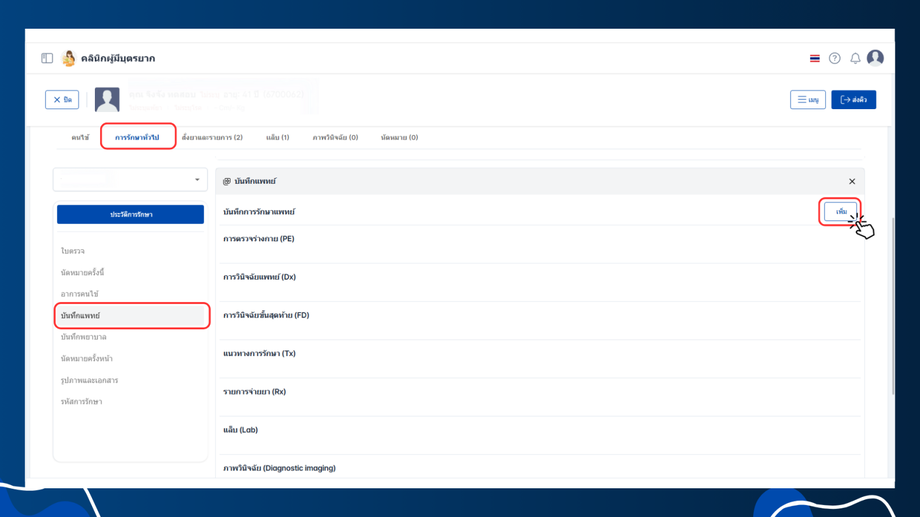Open notifications bell icon
This screenshot has width=920, height=517.
(855, 58)
